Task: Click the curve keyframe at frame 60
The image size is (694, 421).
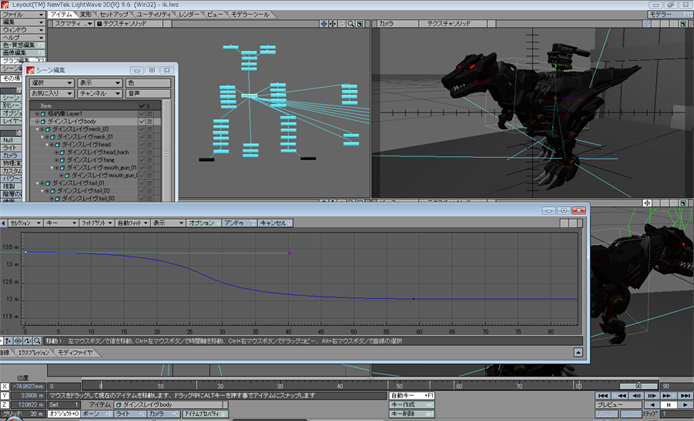Action: 414,298
